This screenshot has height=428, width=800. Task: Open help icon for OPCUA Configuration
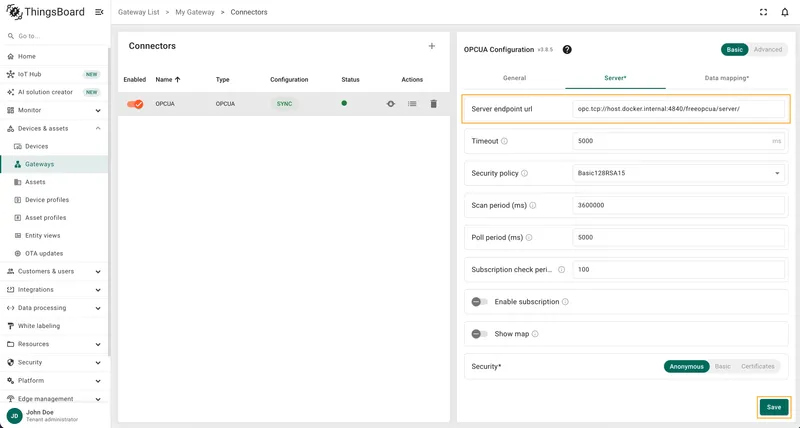567,49
